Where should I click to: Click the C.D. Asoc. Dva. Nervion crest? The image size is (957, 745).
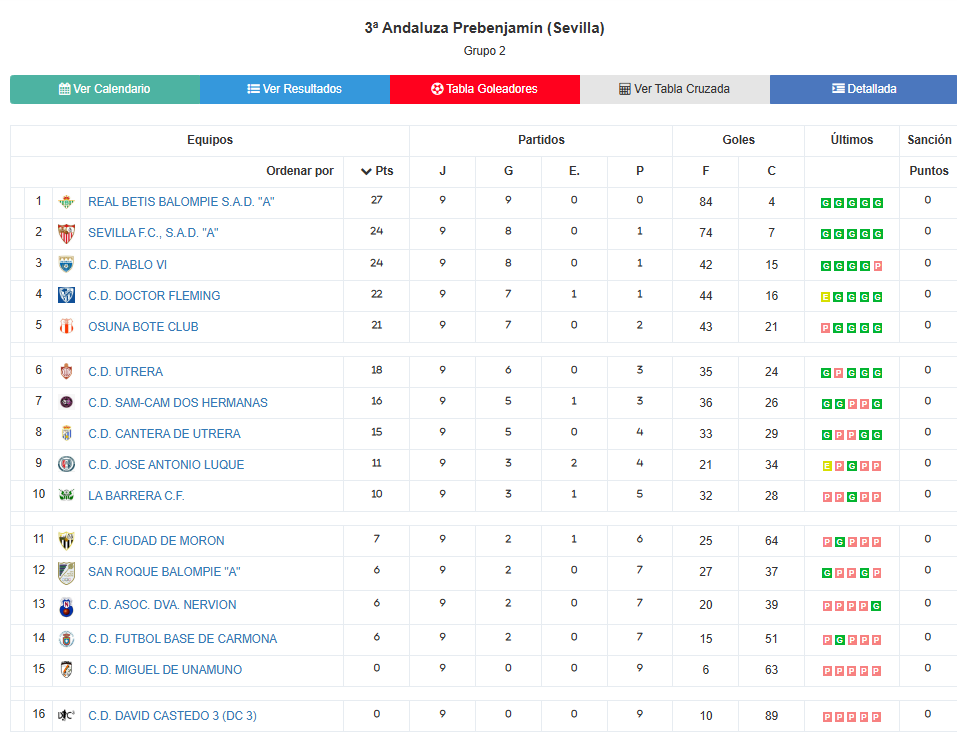(67, 606)
